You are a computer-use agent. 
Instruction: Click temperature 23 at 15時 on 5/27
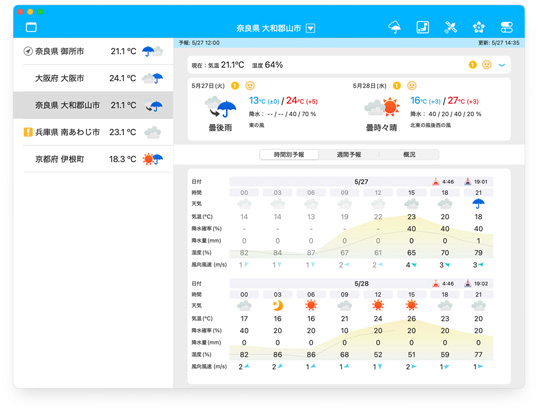click(x=411, y=217)
